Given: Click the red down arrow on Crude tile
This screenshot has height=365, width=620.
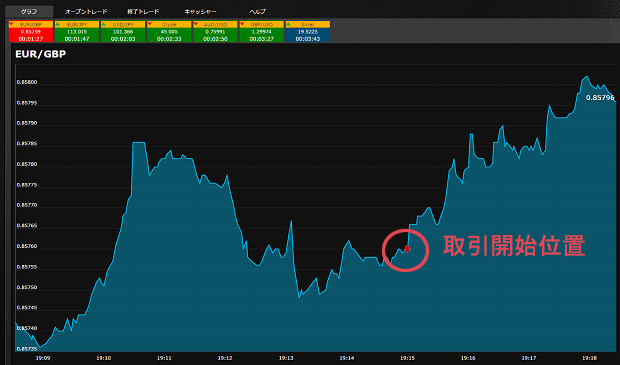Looking at the screenshot, I should [150, 24].
